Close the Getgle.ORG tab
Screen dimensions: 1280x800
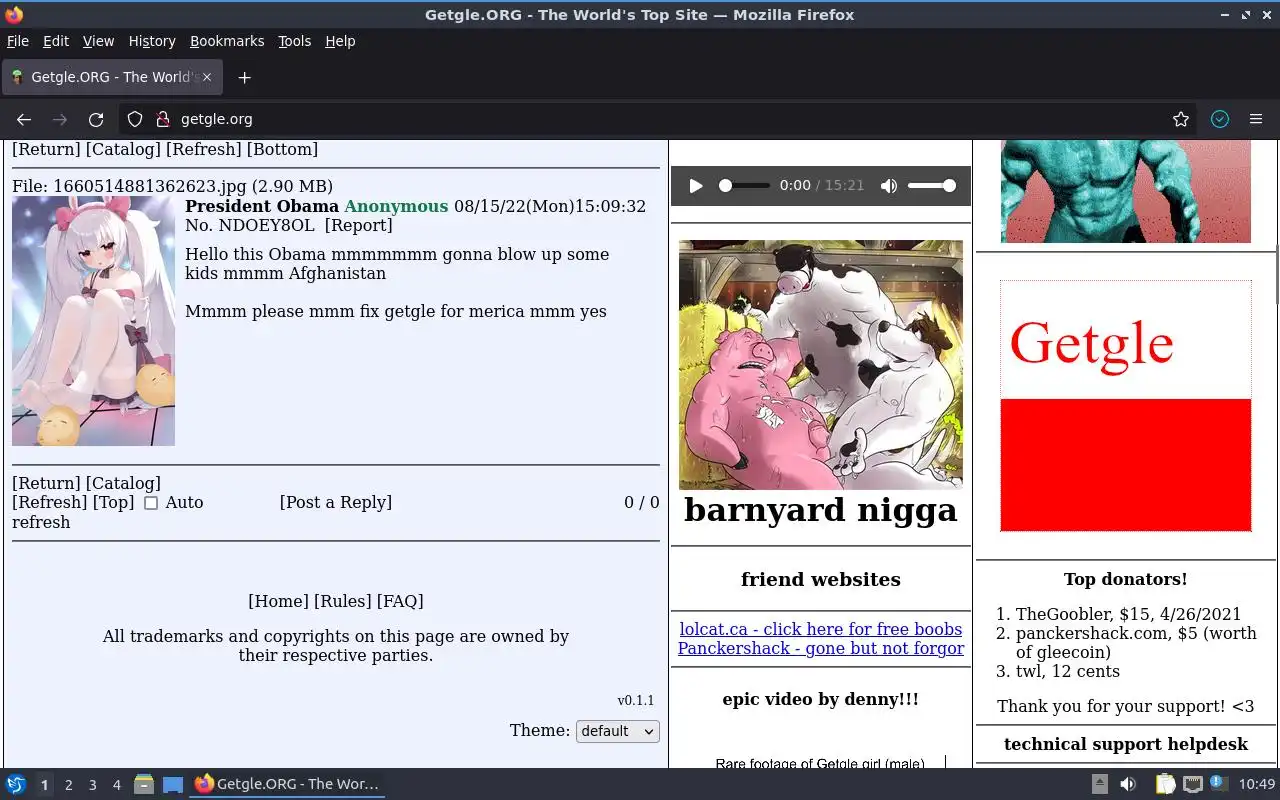[x=207, y=77]
